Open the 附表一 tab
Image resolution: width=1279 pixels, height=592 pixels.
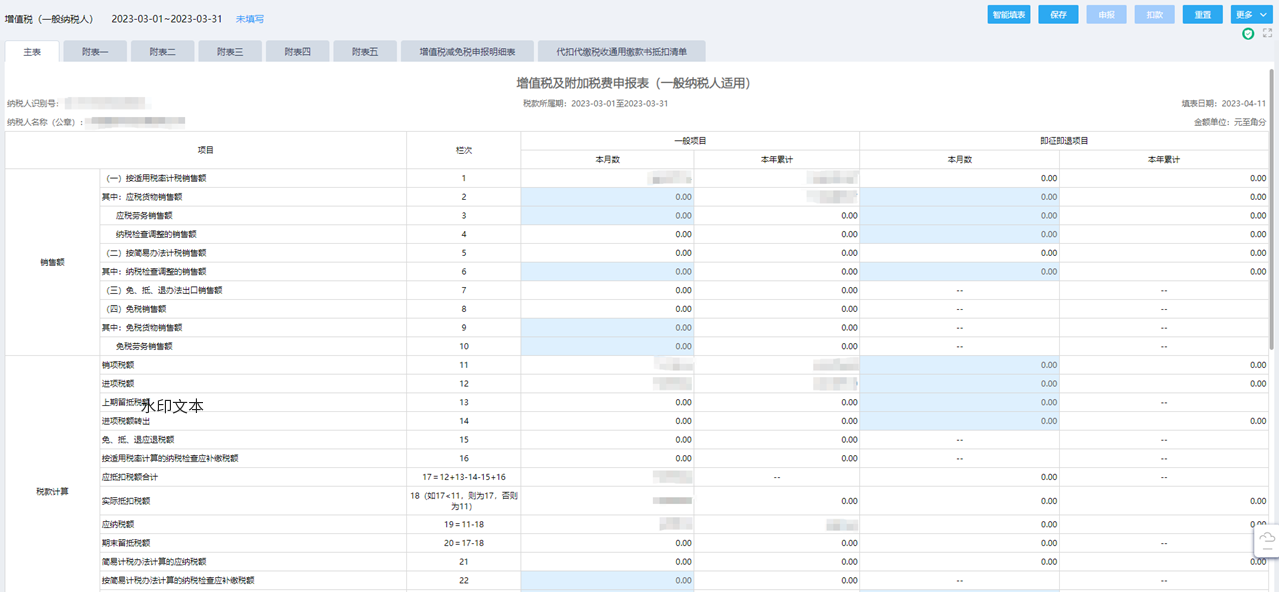[x=96, y=51]
